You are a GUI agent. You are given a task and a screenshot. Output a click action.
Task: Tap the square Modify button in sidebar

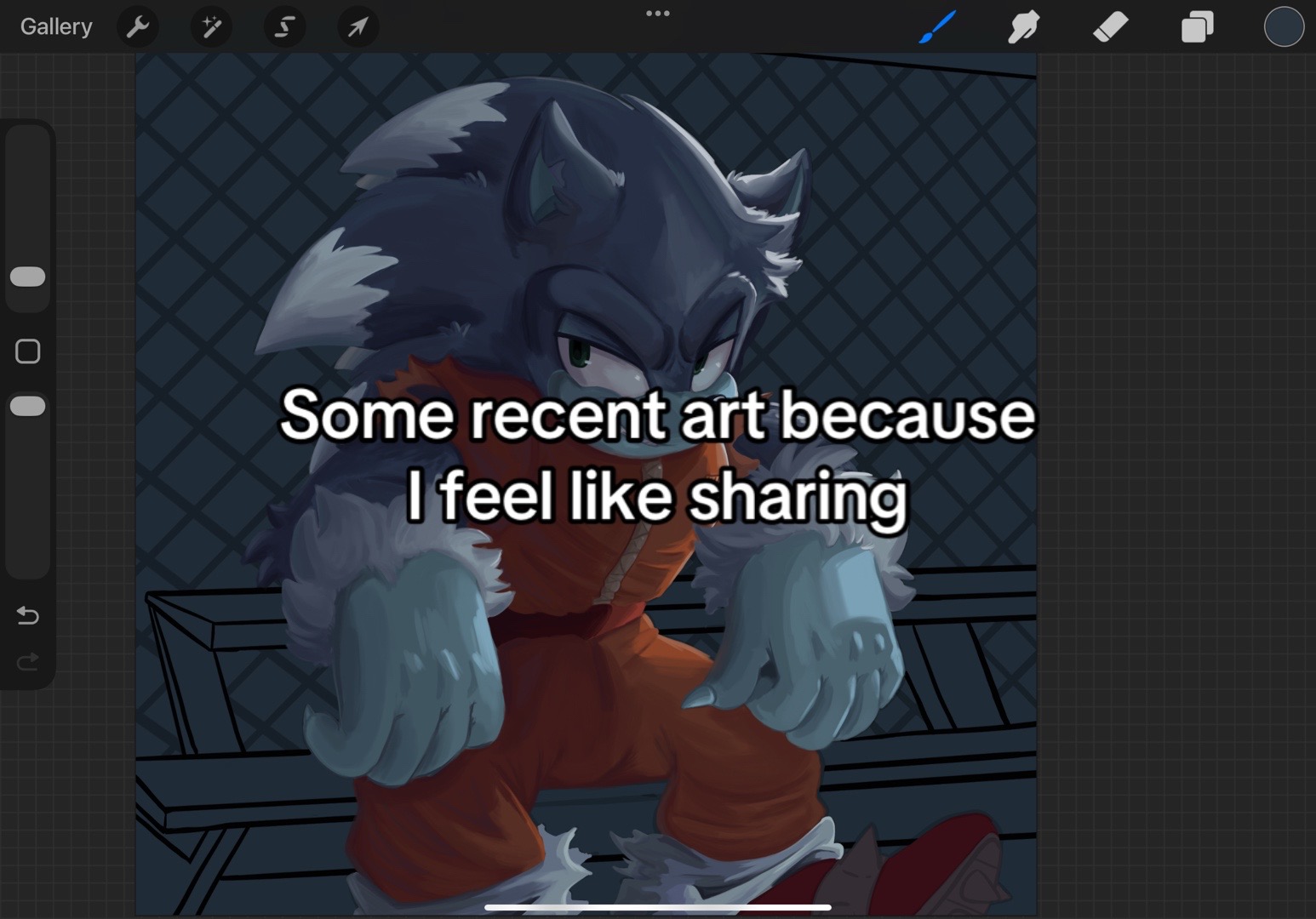tap(28, 351)
